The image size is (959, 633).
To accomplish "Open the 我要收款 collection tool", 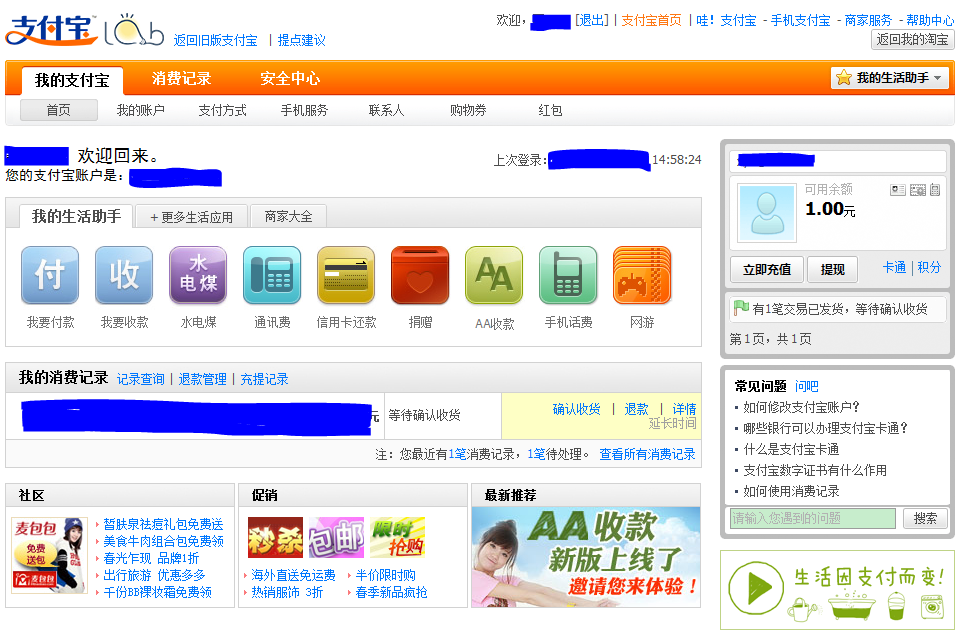I will 123,275.
